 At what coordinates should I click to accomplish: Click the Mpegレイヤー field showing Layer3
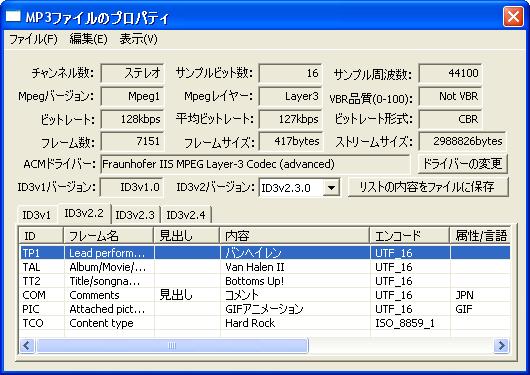point(290,96)
